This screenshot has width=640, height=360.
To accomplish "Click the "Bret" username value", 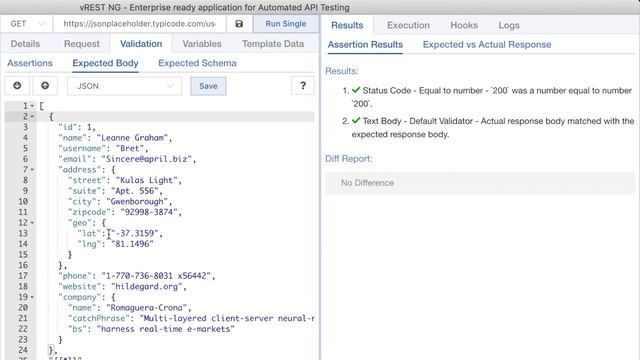I will (130, 149).
